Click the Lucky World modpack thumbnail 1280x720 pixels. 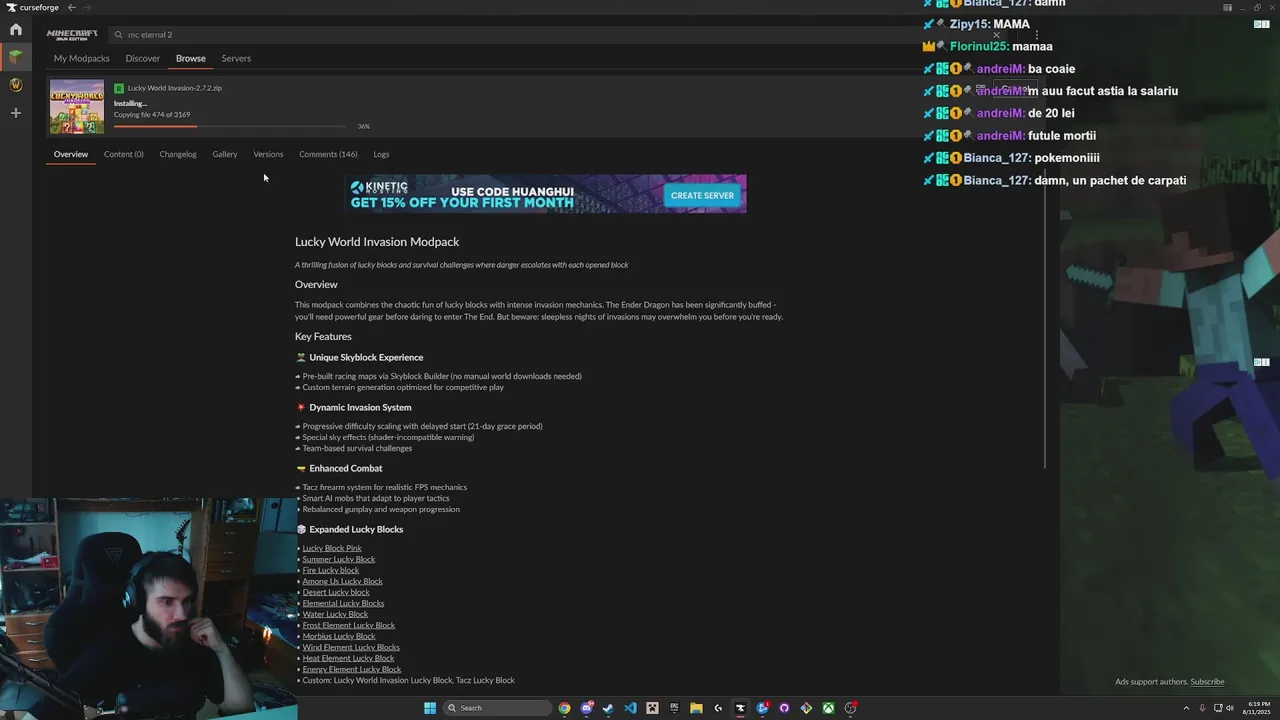tap(77, 107)
